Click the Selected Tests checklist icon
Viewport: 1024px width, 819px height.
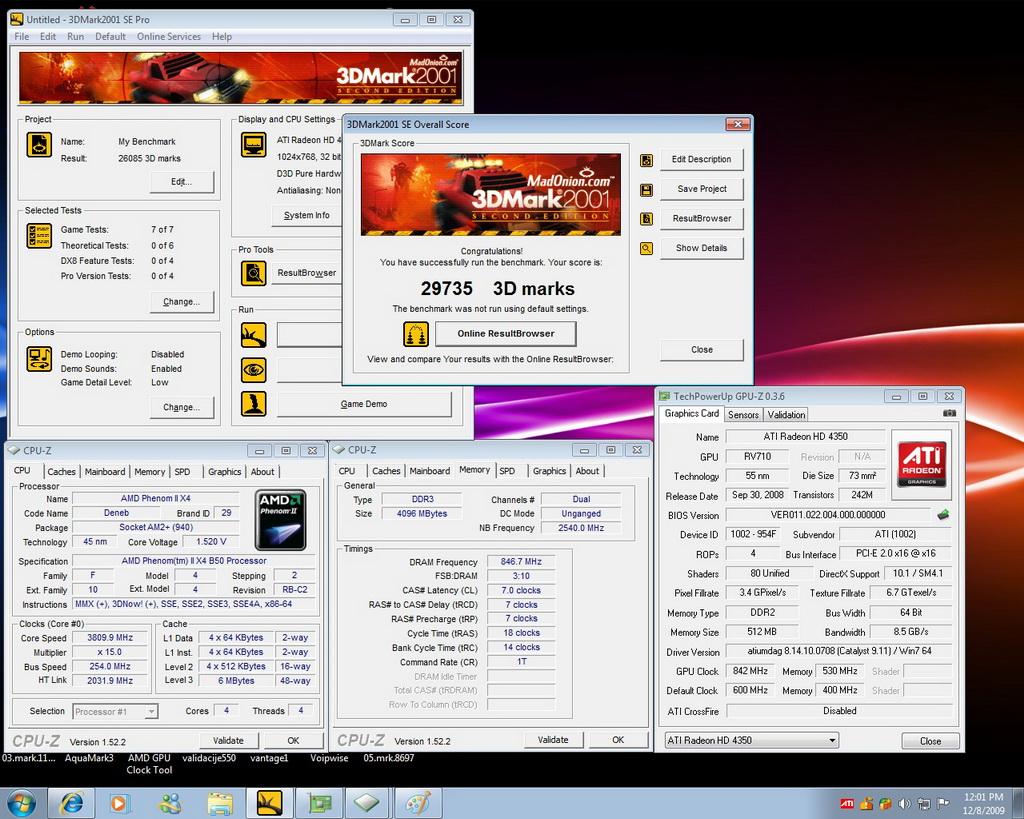pyautogui.click(x=39, y=236)
